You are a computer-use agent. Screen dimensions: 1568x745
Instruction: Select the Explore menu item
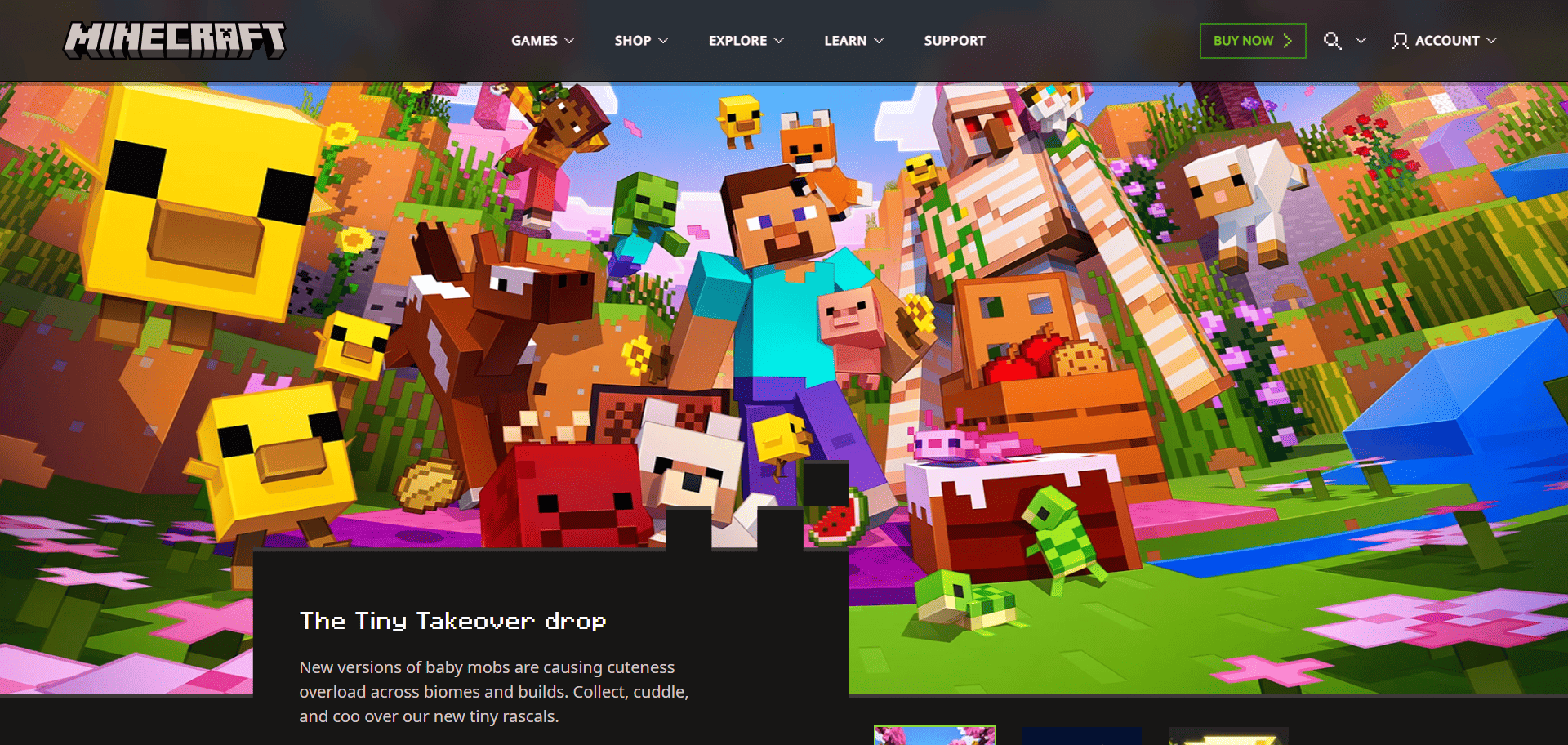pyautogui.click(x=737, y=41)
